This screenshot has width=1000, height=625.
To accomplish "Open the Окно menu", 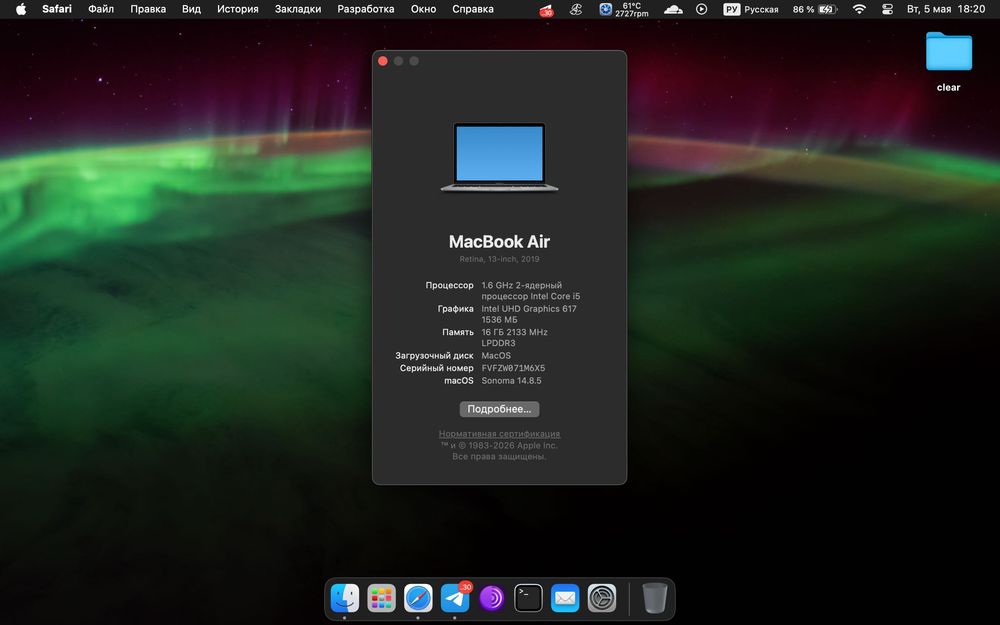I will click(x=423, y=9).
